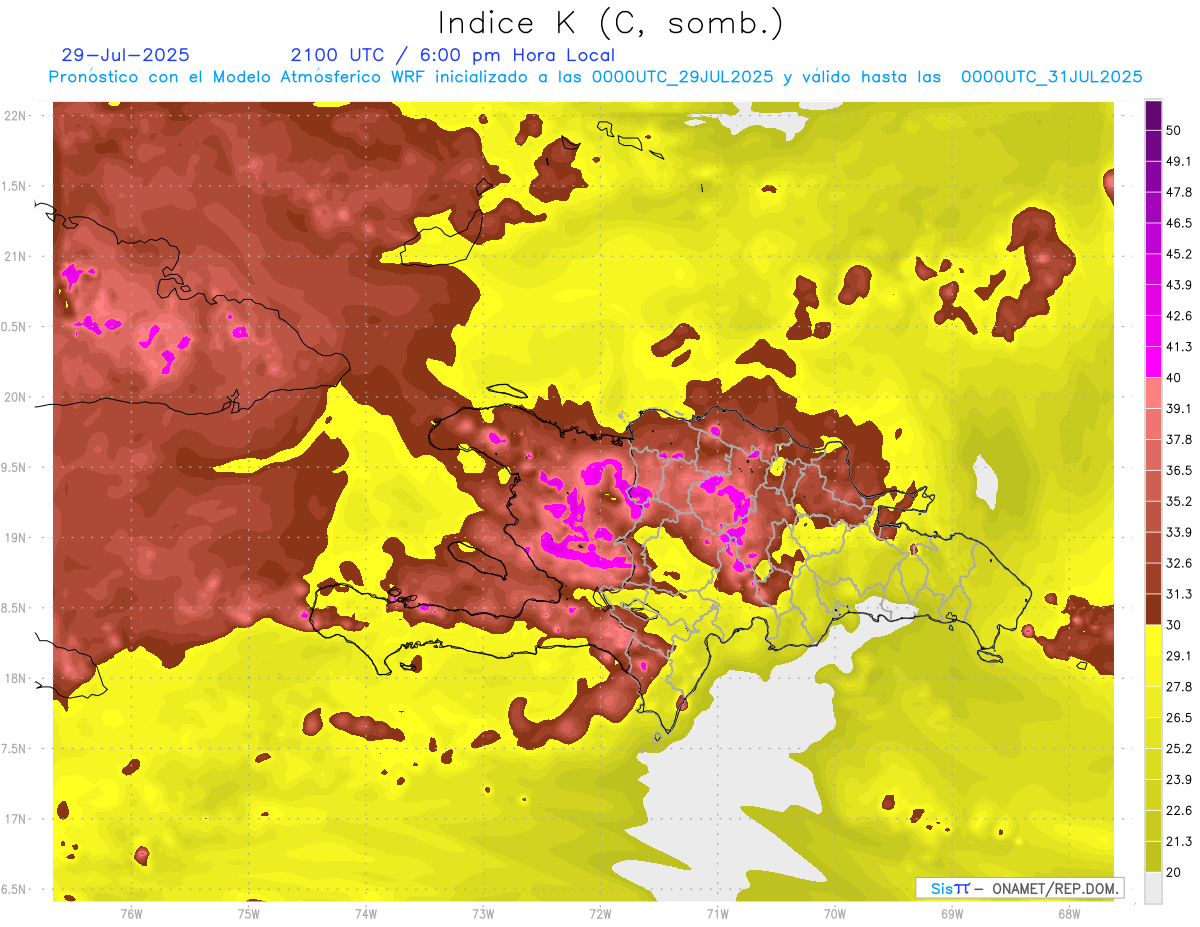Click legend value '26.5'

coord(1179,717)
